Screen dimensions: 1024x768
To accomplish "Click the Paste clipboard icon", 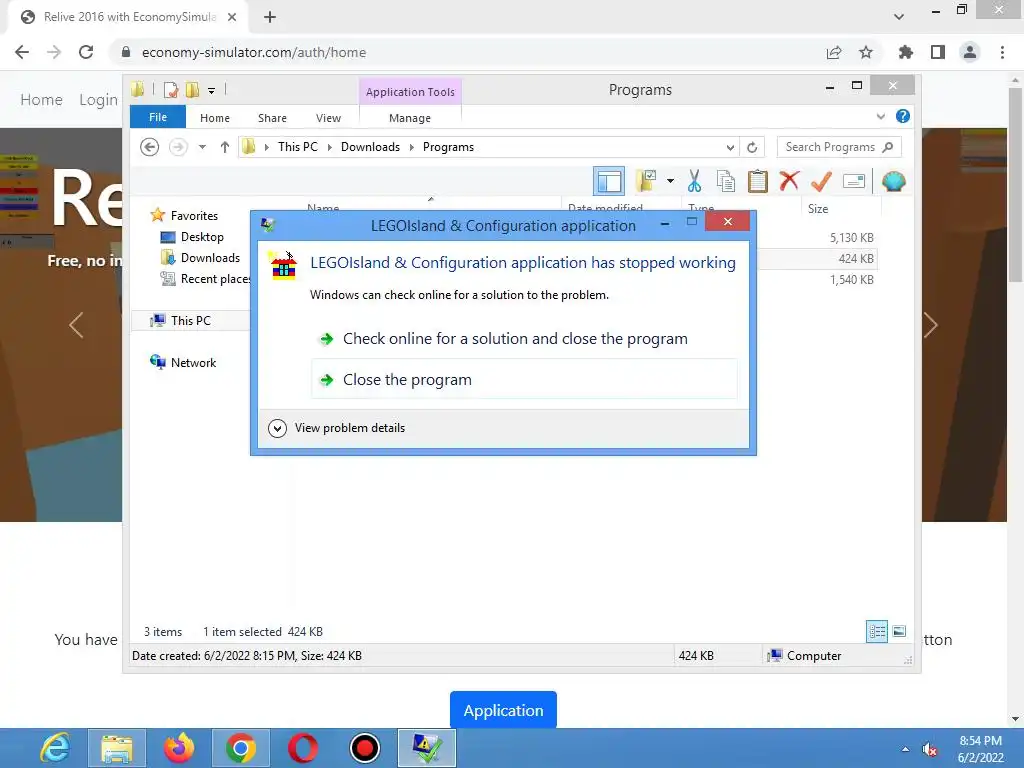I will [758, 182].
